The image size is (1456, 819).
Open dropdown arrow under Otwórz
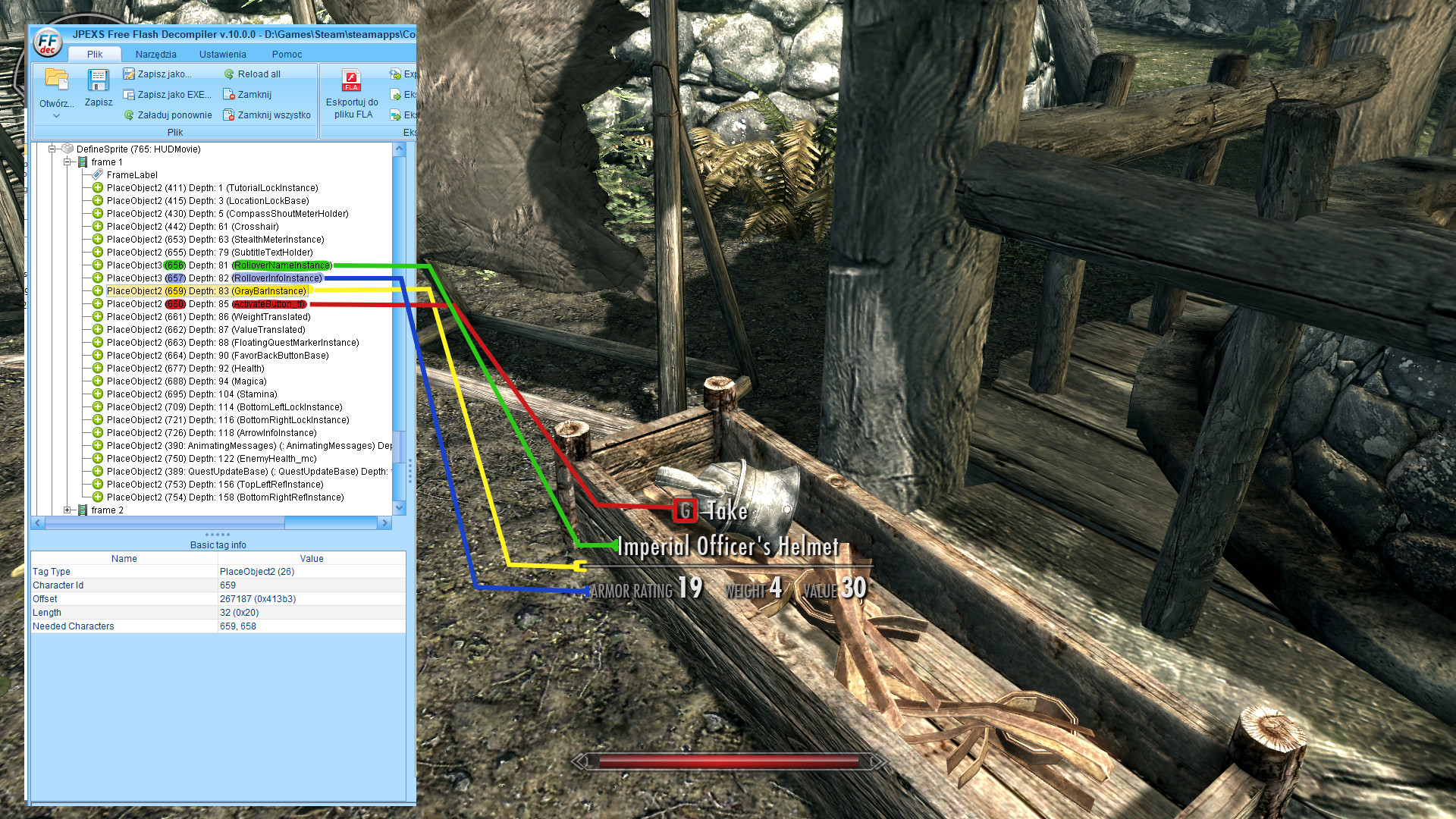point(56,116)
